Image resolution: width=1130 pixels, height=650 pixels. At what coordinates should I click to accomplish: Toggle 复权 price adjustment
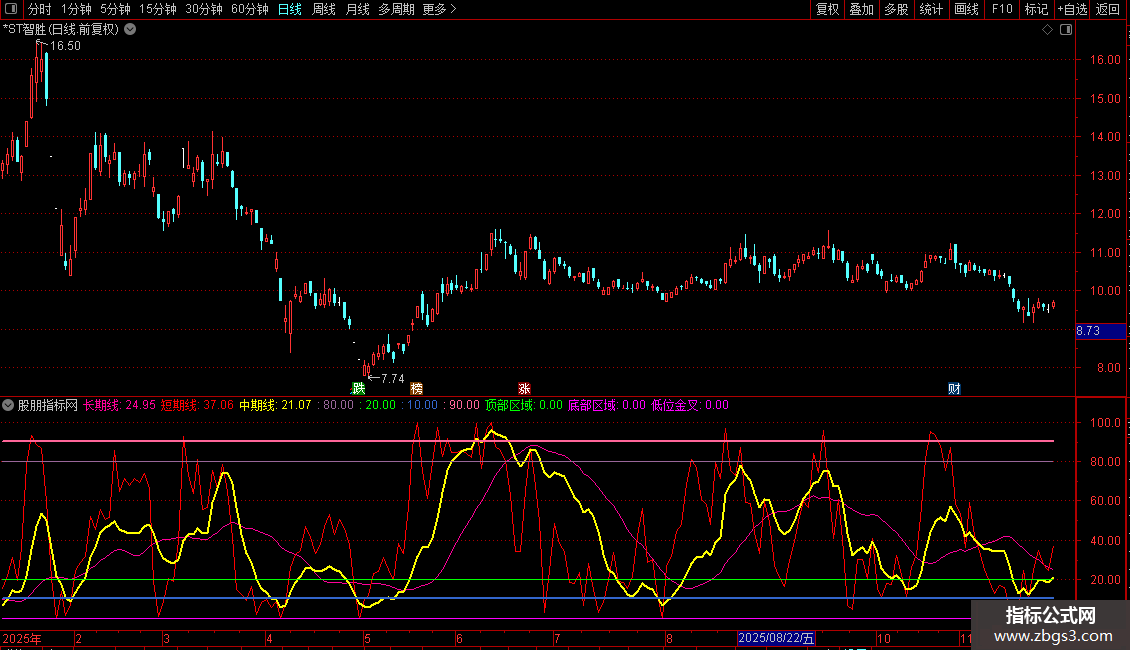(827, 9)
